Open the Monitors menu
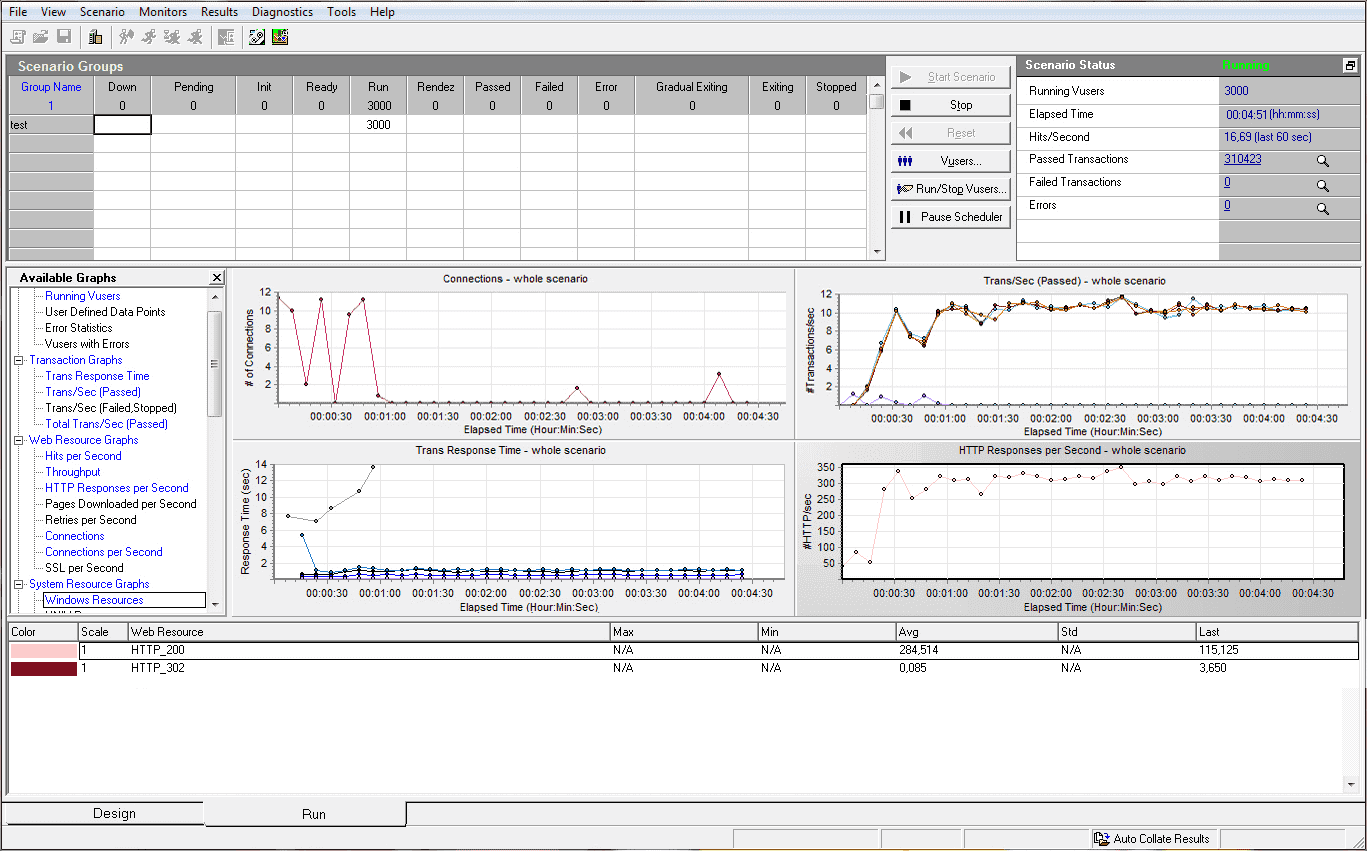1367x851 pixels. 163,12
